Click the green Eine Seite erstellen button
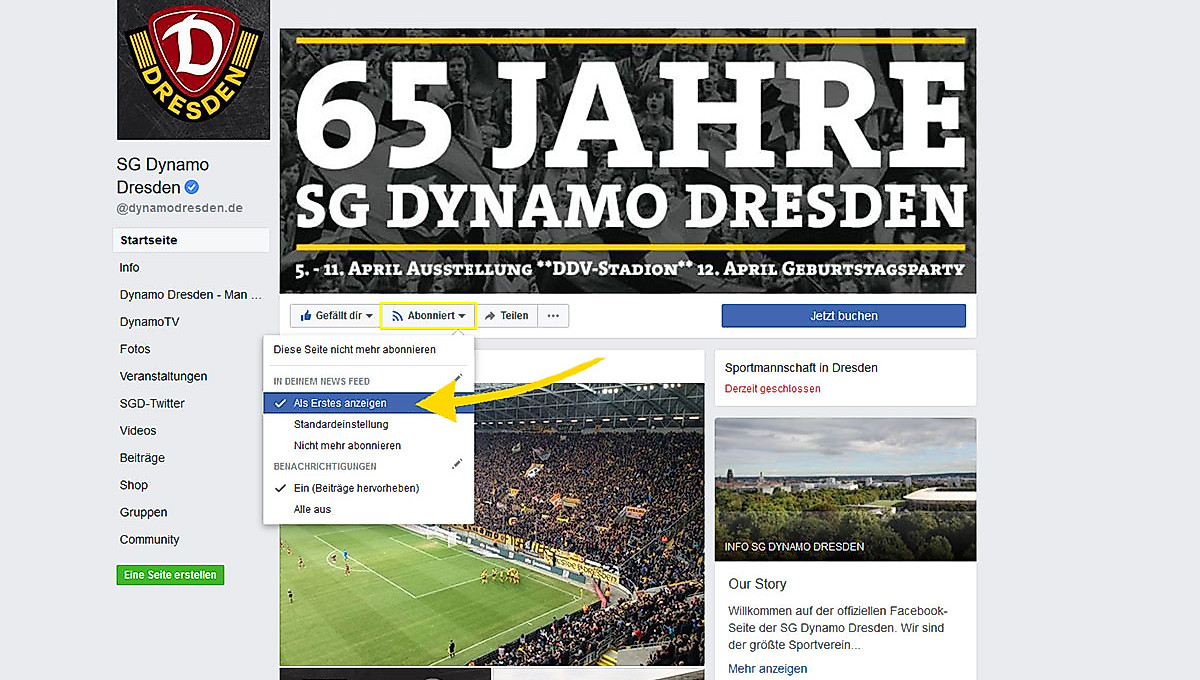The image size is (1200, 680). tap(170, 575)
